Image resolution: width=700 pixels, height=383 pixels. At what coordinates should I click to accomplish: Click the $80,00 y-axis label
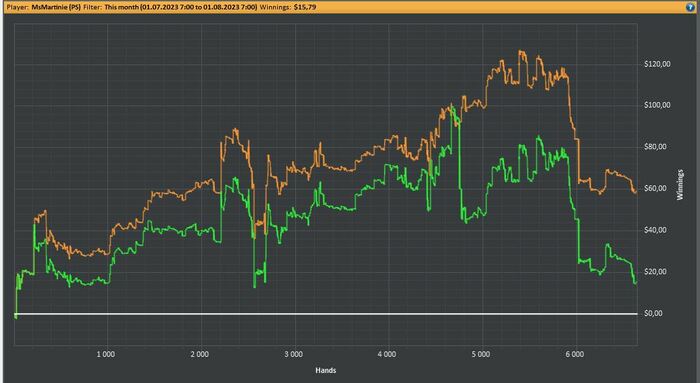point(655,147)
